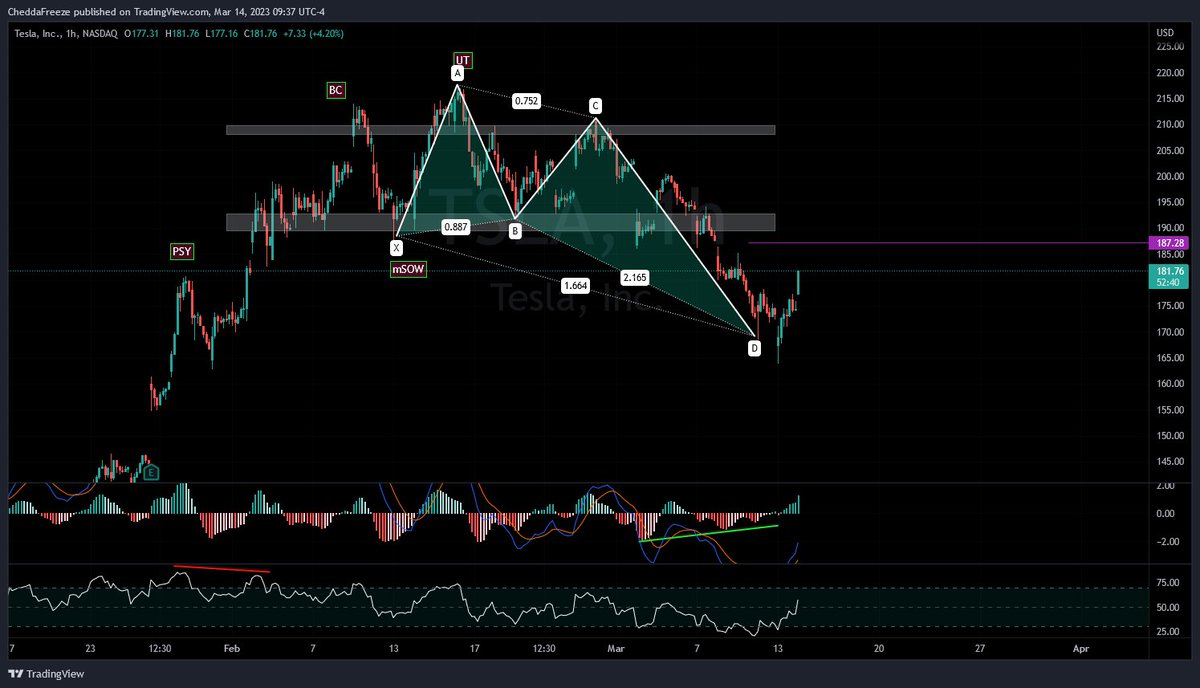The image size is (1200, 688).
Task: Click the 'Feb' label on time axis
Action: point(232,648)
